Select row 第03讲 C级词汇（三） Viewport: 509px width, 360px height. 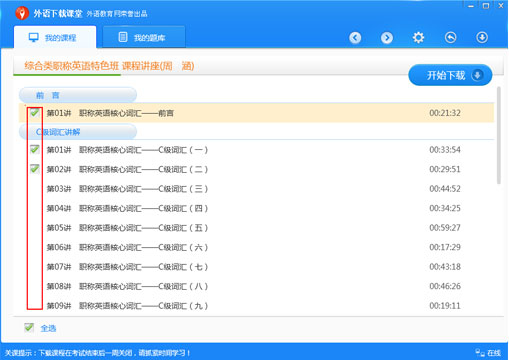point(256,189)
